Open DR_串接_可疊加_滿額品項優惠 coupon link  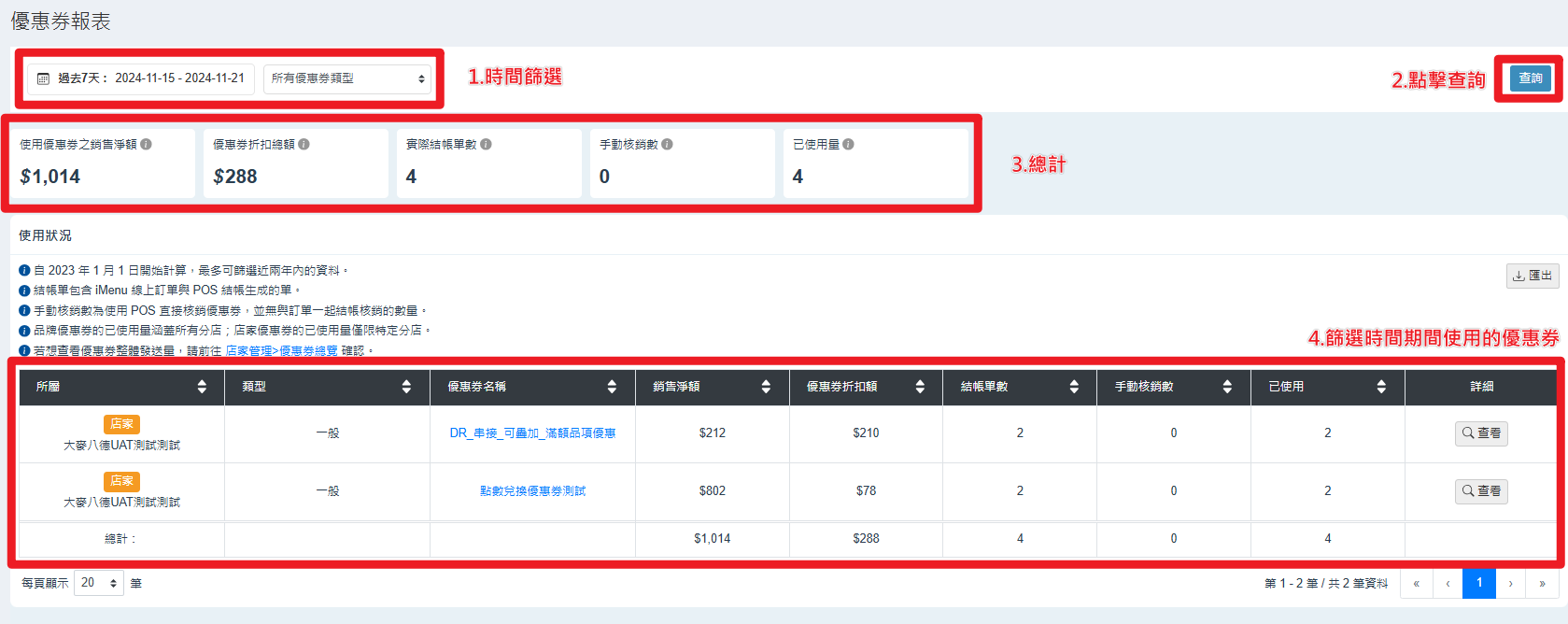pyautogui.click(x=532, y=433)
